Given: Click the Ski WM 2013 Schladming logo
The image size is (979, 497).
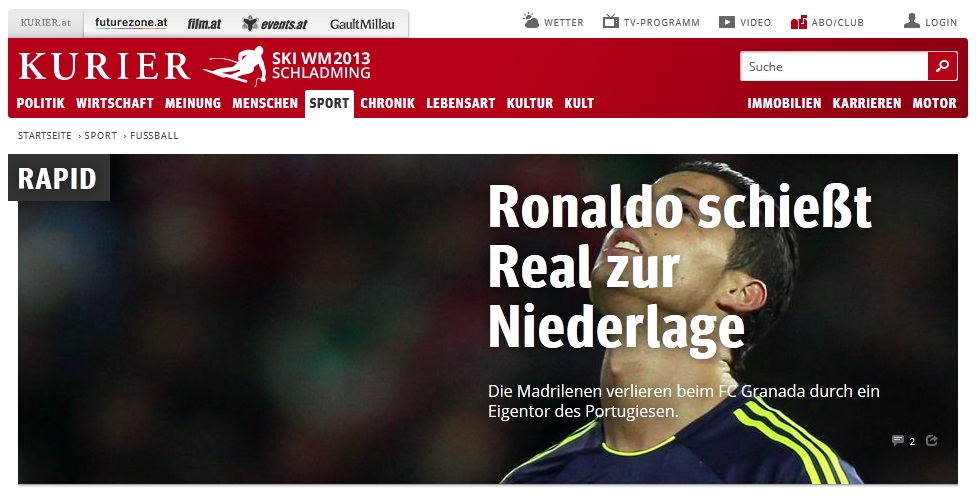Looking at the screenshot, I should (287, 65).
